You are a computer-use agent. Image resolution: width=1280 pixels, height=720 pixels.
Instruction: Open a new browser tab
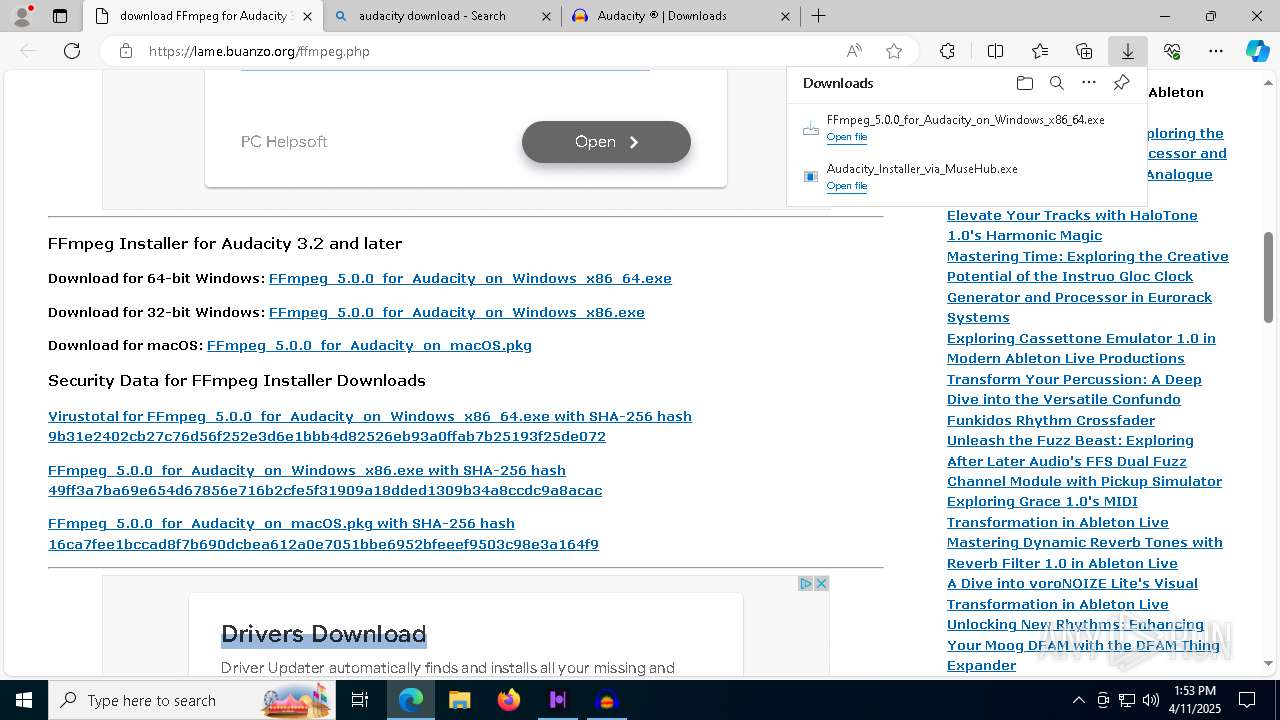pyautogui.click(x=818, y=16)
